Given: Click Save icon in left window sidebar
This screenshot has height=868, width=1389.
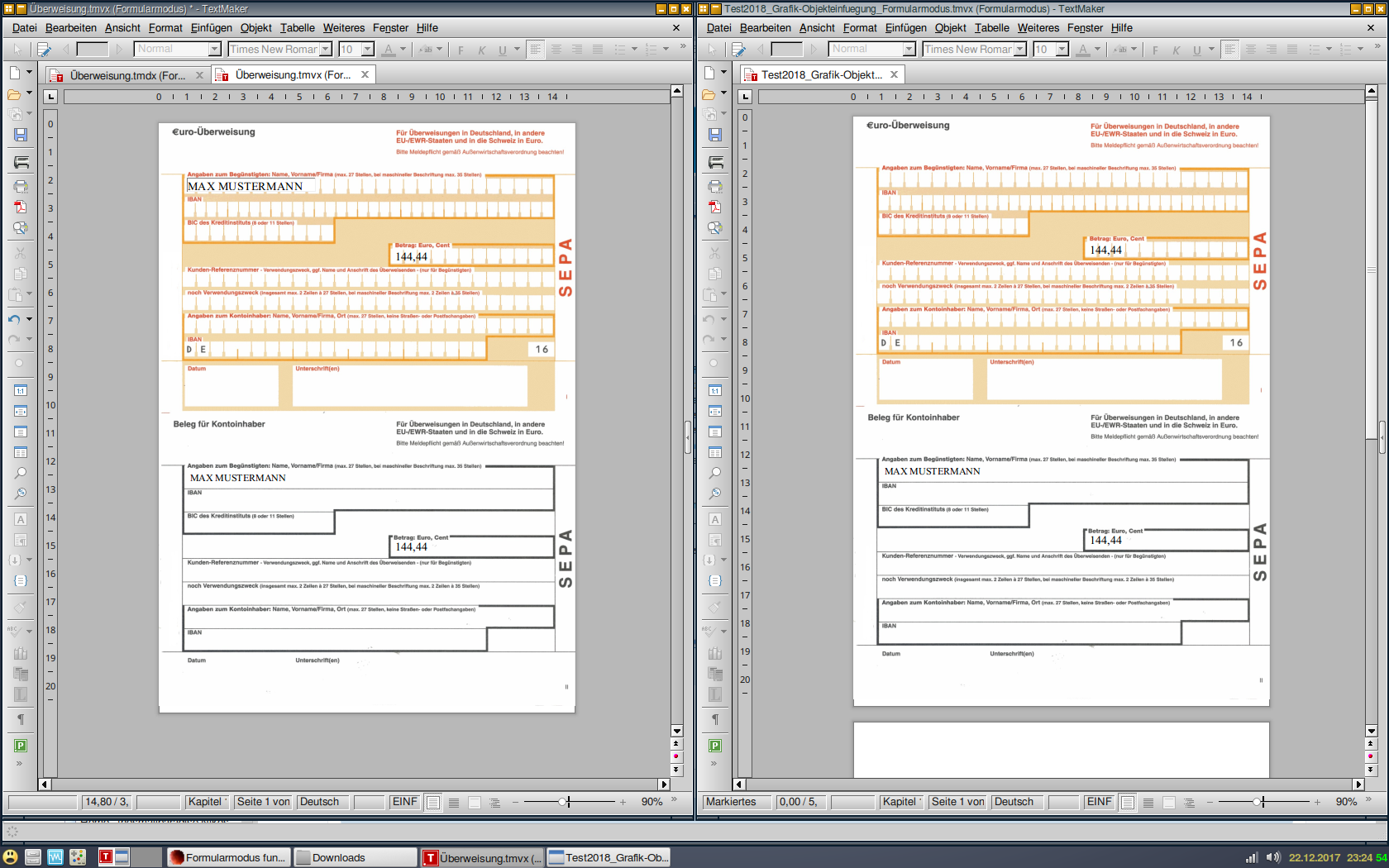Looking at the screenshot, I should pyautogui.click(x=21, y=135).
